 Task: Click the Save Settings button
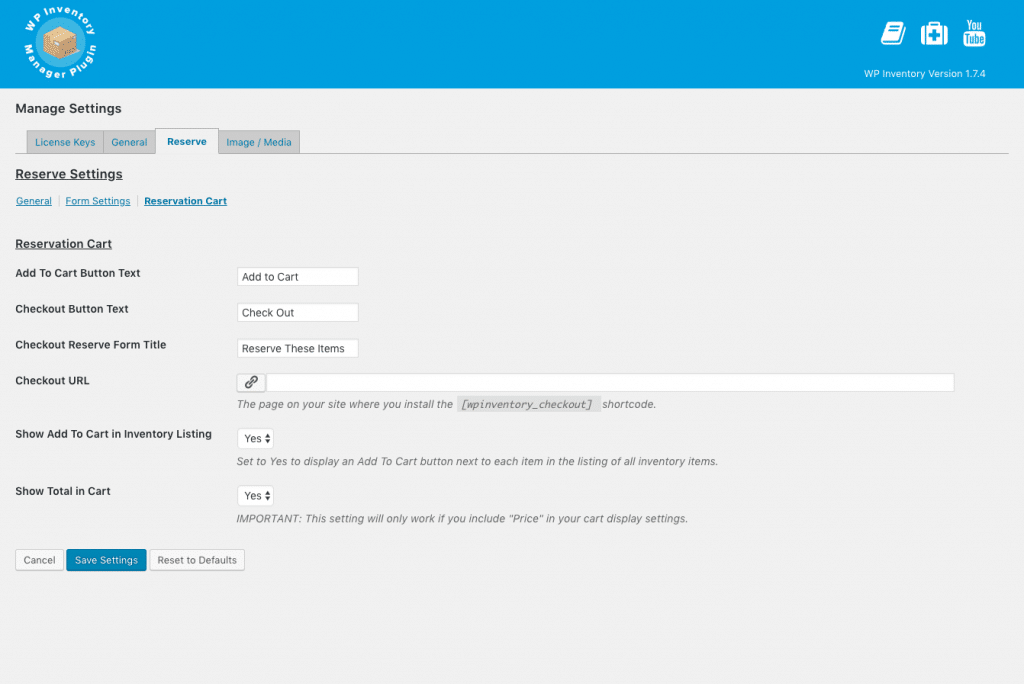(x=106, y=560)
